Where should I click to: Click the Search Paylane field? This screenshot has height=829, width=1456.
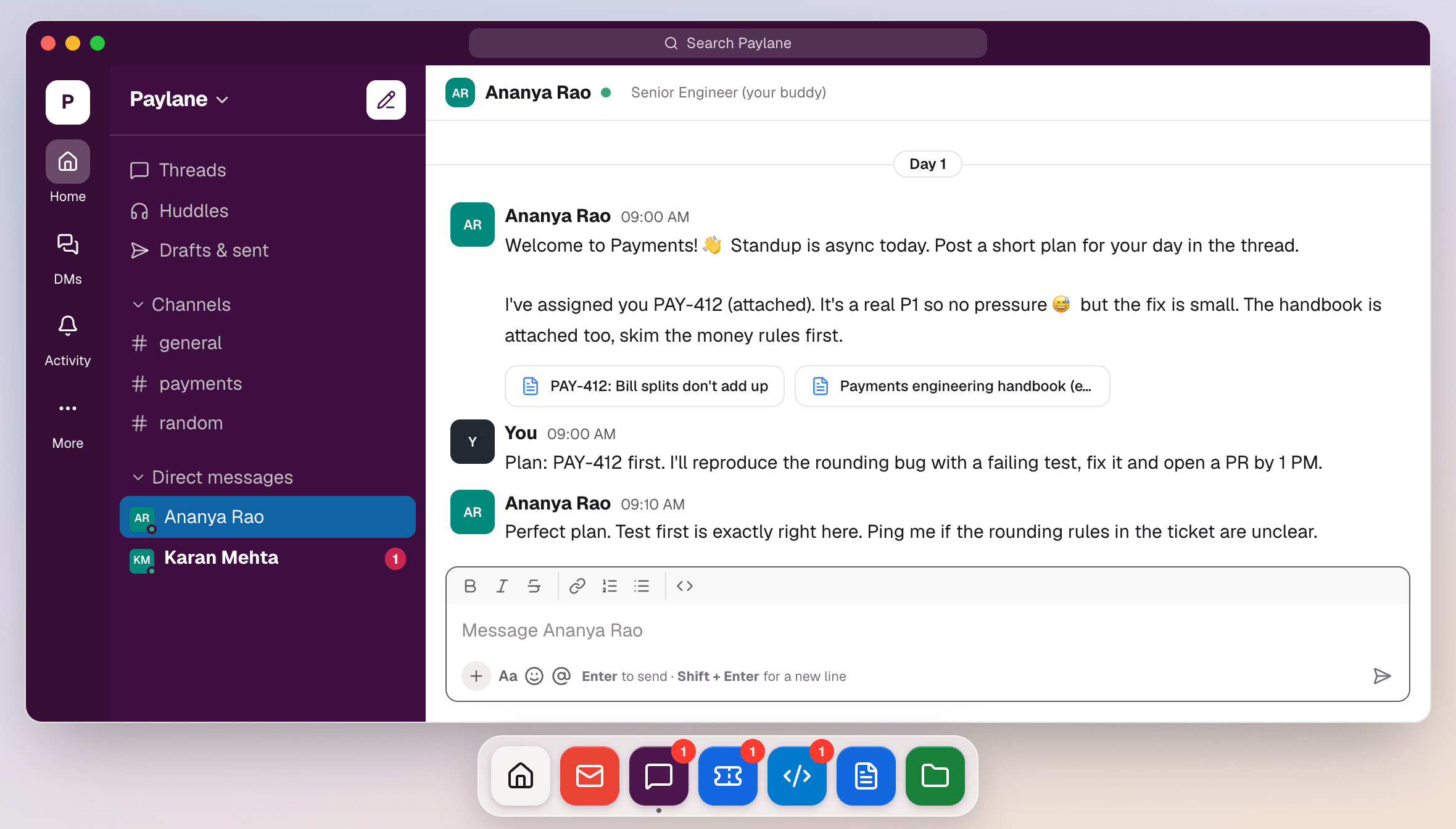coord(728,43)
